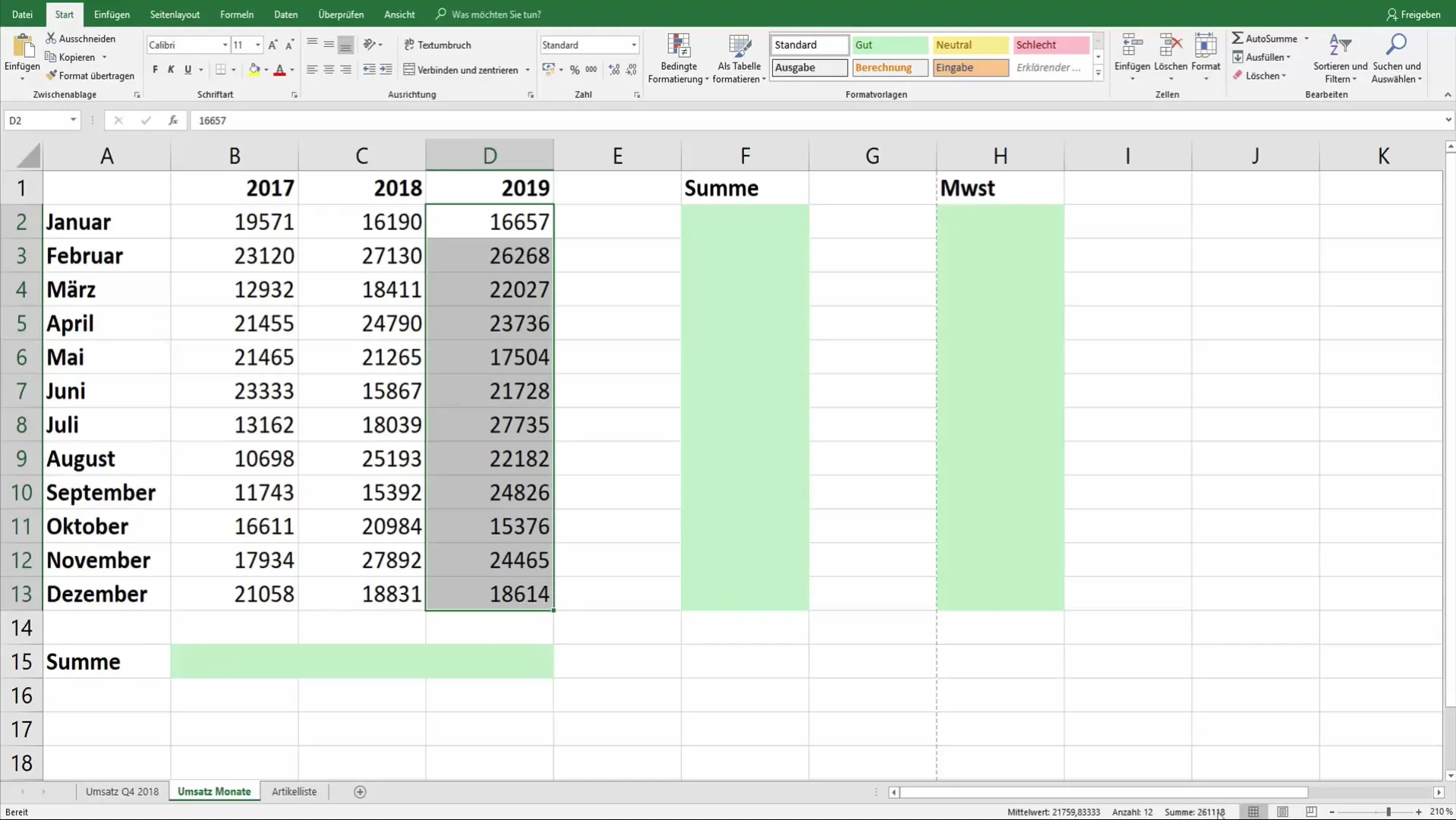Expand the formula bar chevron
This screenshot has width=1456, height=820.
(x=1448, y=120)
